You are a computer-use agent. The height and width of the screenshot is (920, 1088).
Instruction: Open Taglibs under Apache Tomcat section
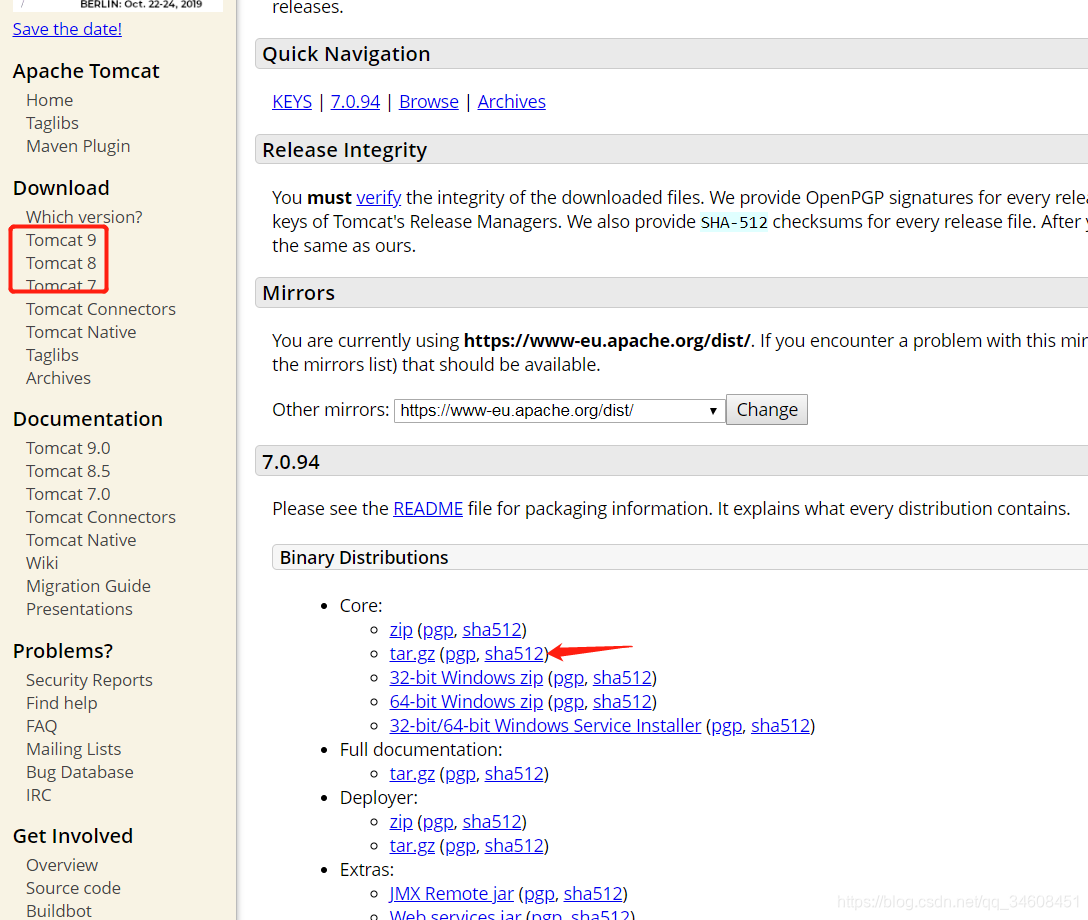point(52,123)
